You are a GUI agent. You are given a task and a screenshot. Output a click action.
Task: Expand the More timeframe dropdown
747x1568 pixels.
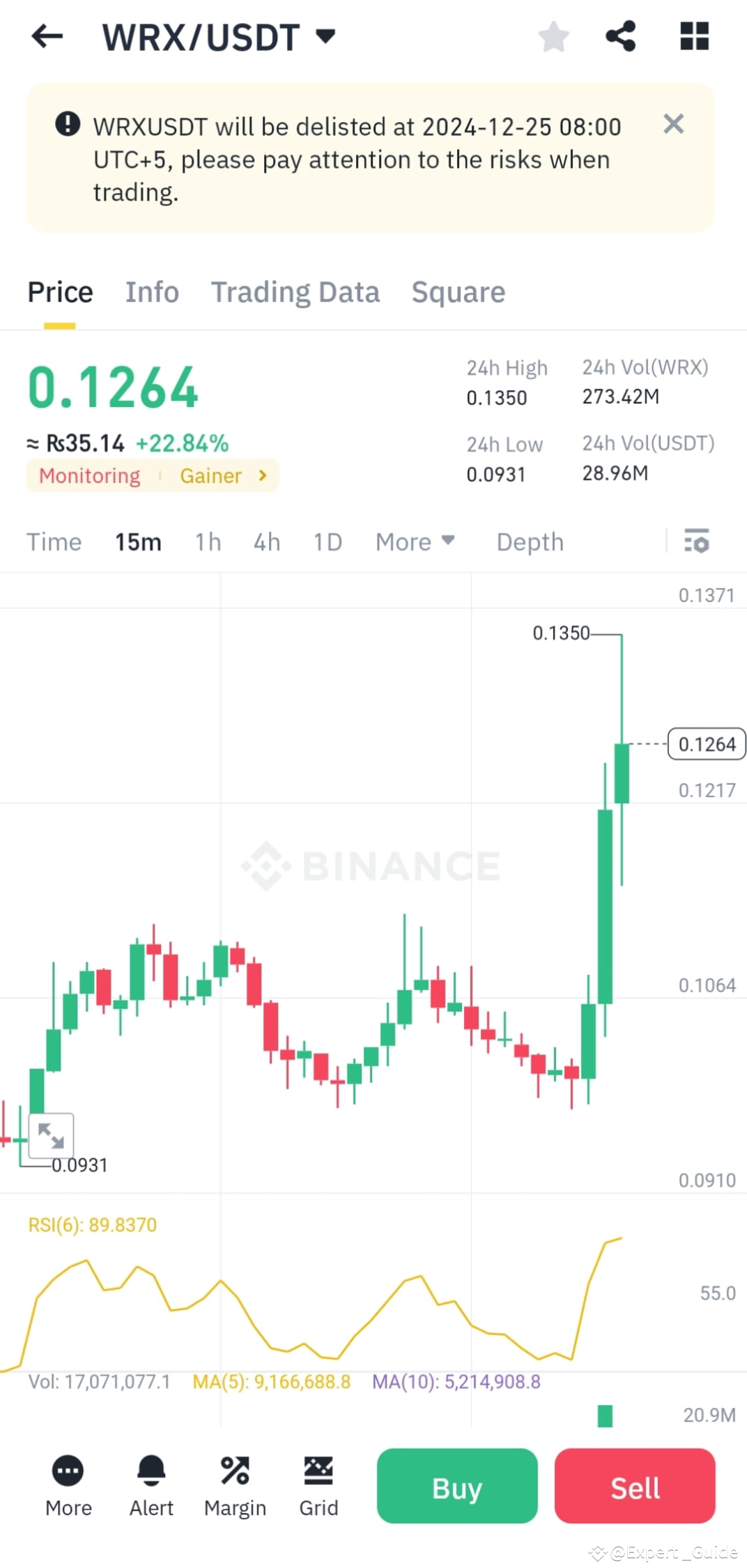tap(415, 541)
